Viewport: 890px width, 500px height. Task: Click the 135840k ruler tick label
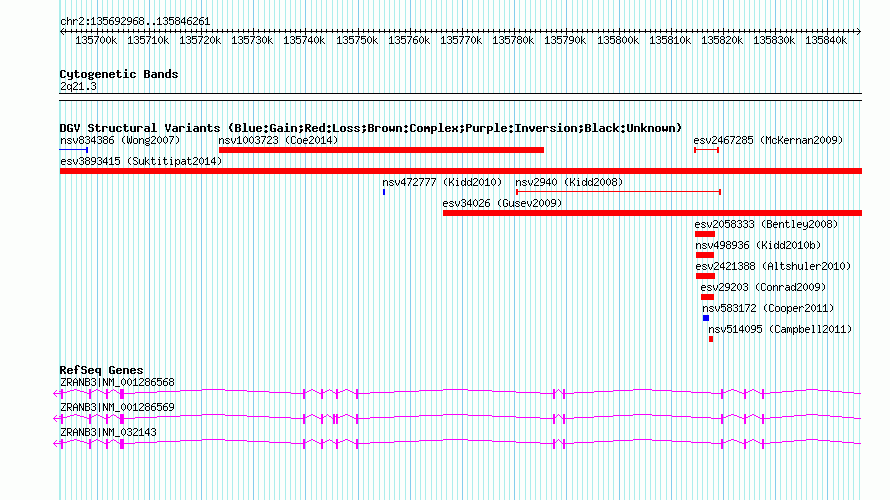(x=826, y=40)
